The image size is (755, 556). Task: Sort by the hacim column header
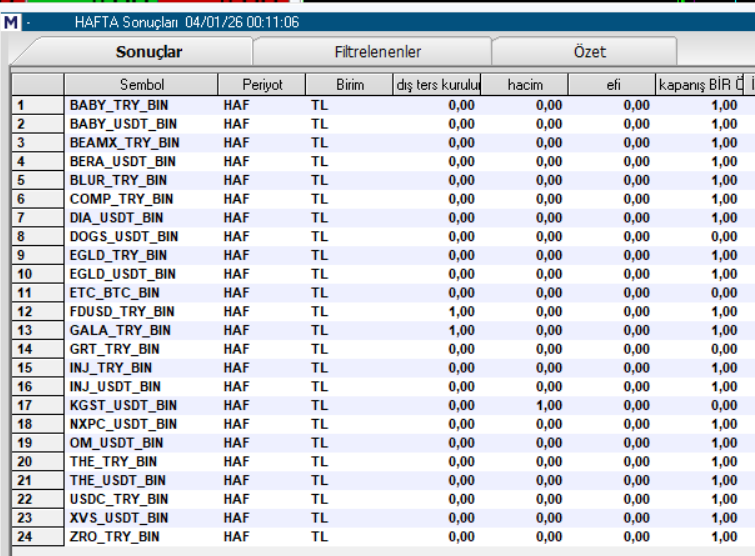[525, 85]
